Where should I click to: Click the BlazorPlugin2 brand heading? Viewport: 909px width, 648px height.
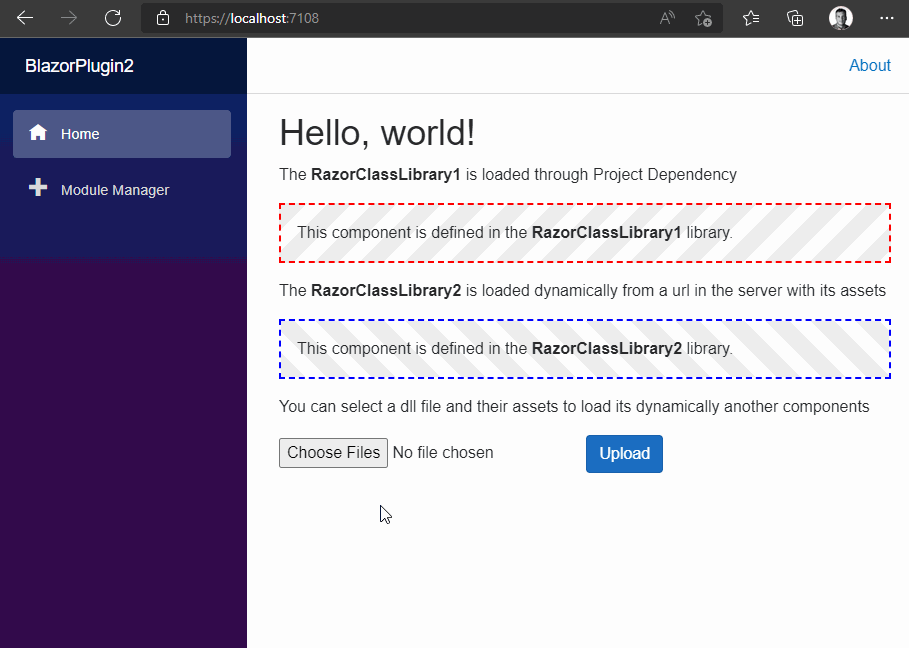[x=78, y=65]
